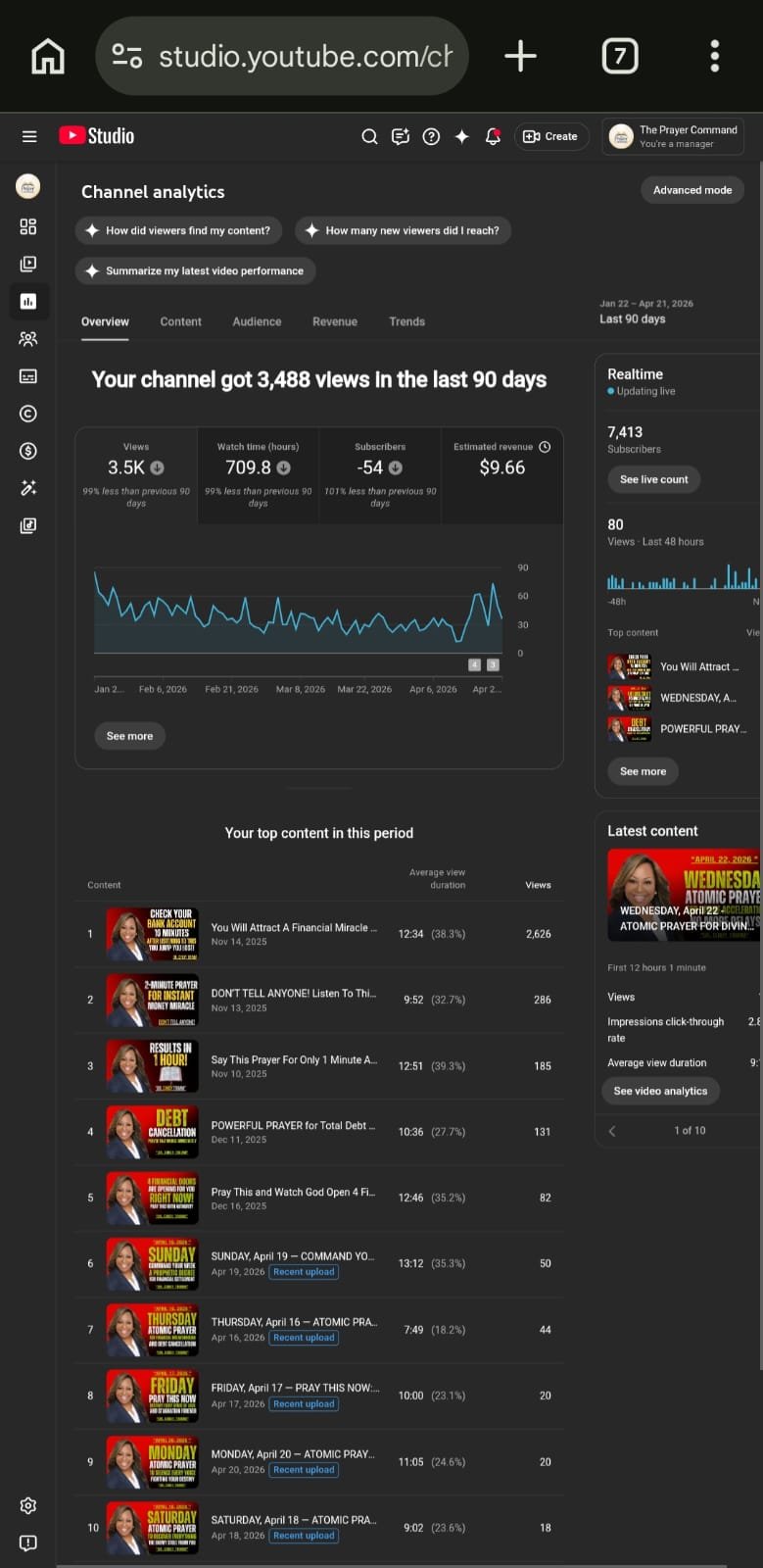The width and height of the screenshot is (763, 1568).
Task: Switch to the Revenue tab
Action: (335, 321)
